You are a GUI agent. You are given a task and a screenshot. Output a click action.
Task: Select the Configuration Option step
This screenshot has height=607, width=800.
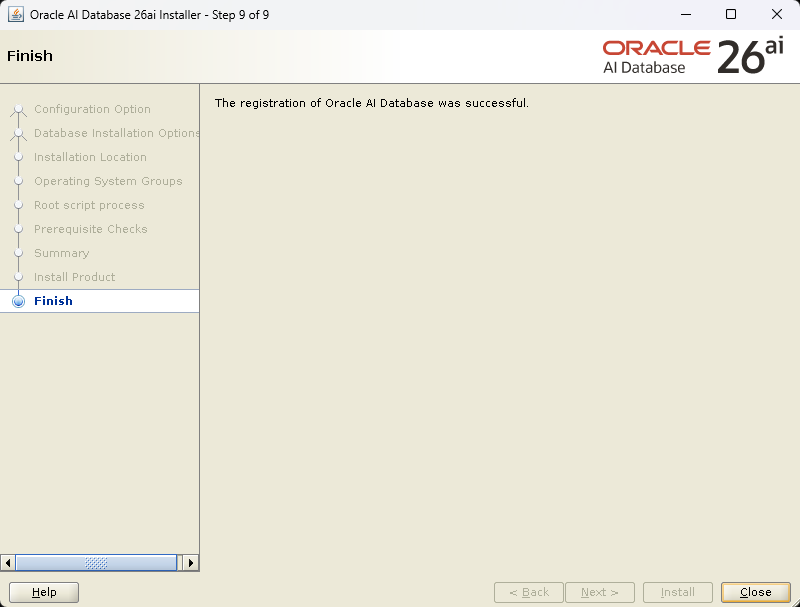92,109
